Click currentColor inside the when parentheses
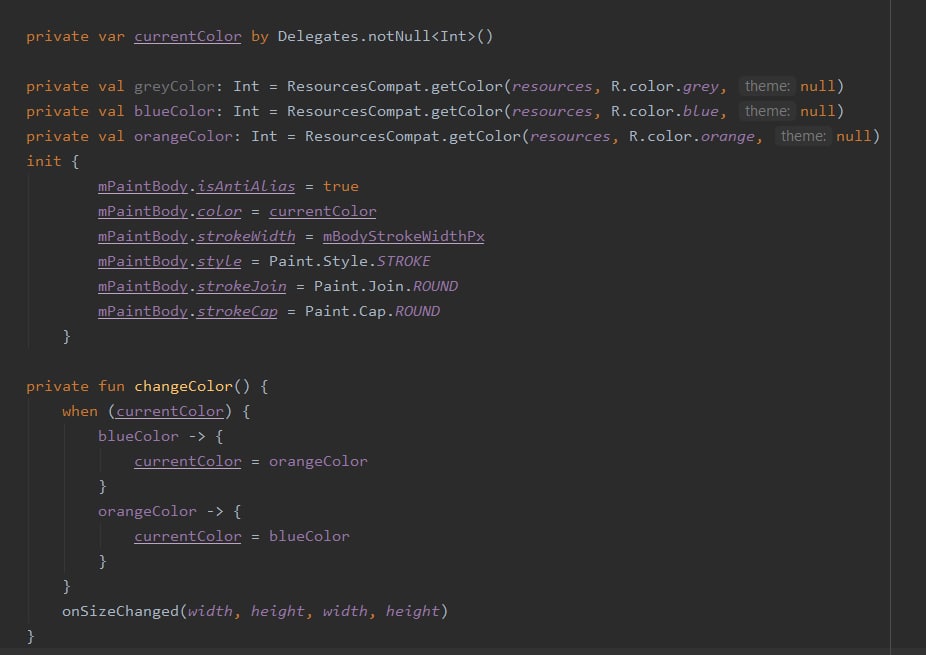Screen dimensions: 926x655 [x=169, y=411]
